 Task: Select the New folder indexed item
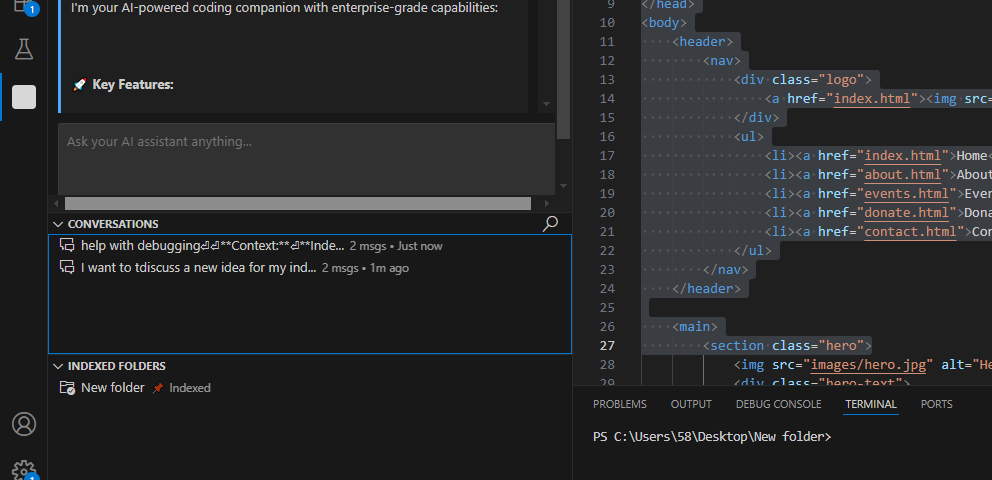112,388
